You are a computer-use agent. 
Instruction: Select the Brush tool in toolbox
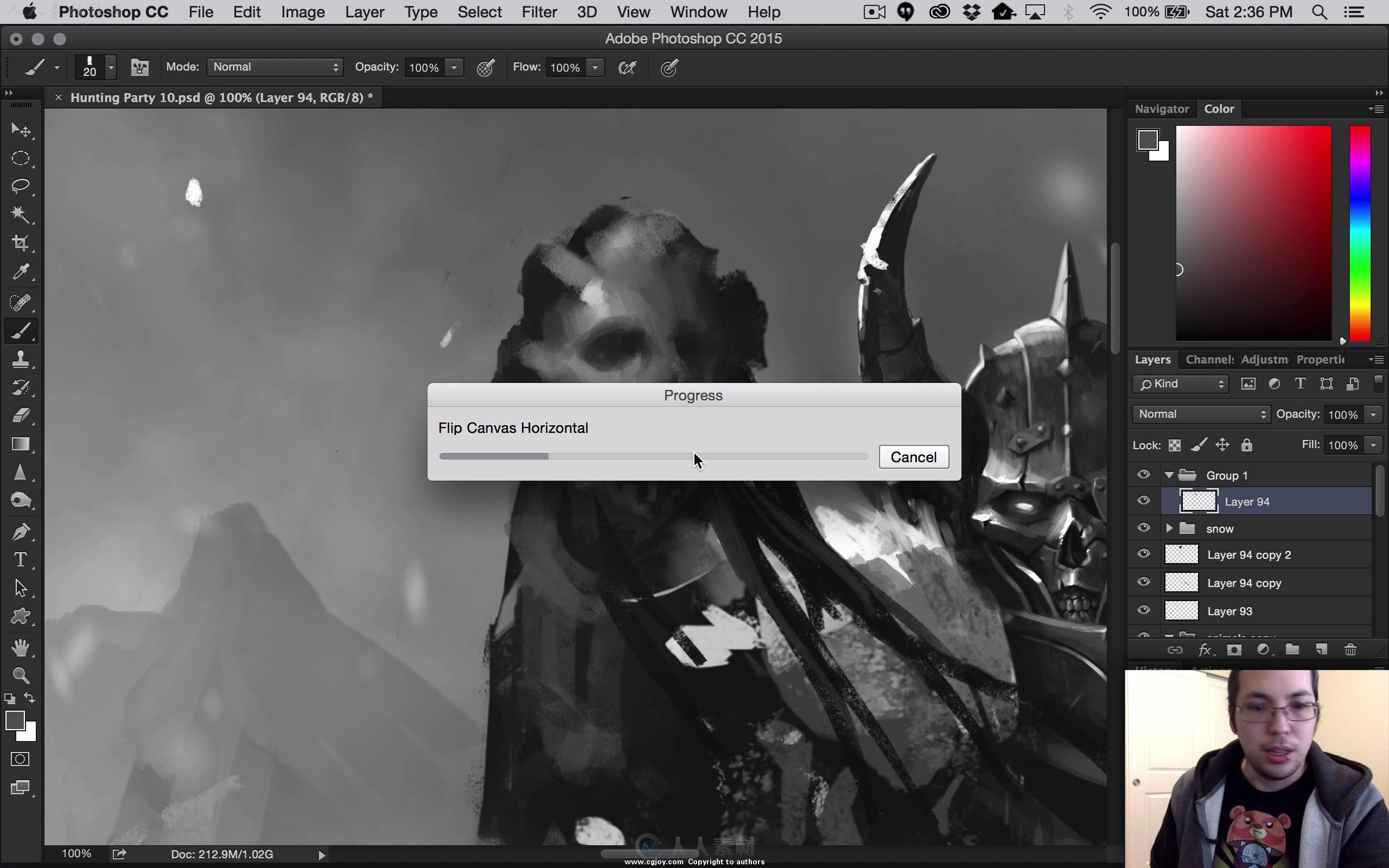pyautogui.click(x=21, y=331)
